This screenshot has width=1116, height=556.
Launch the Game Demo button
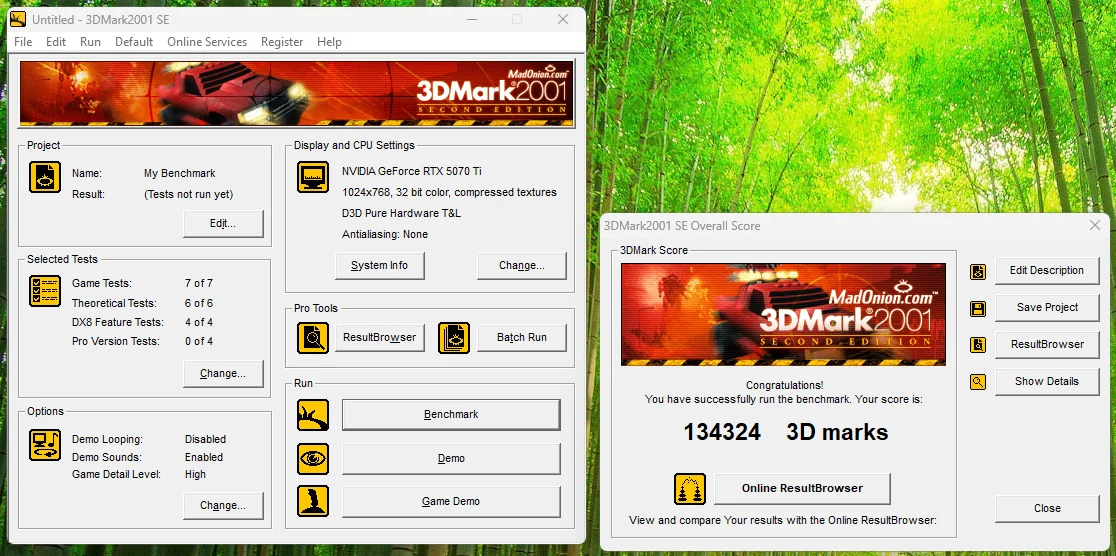point(451,501)
